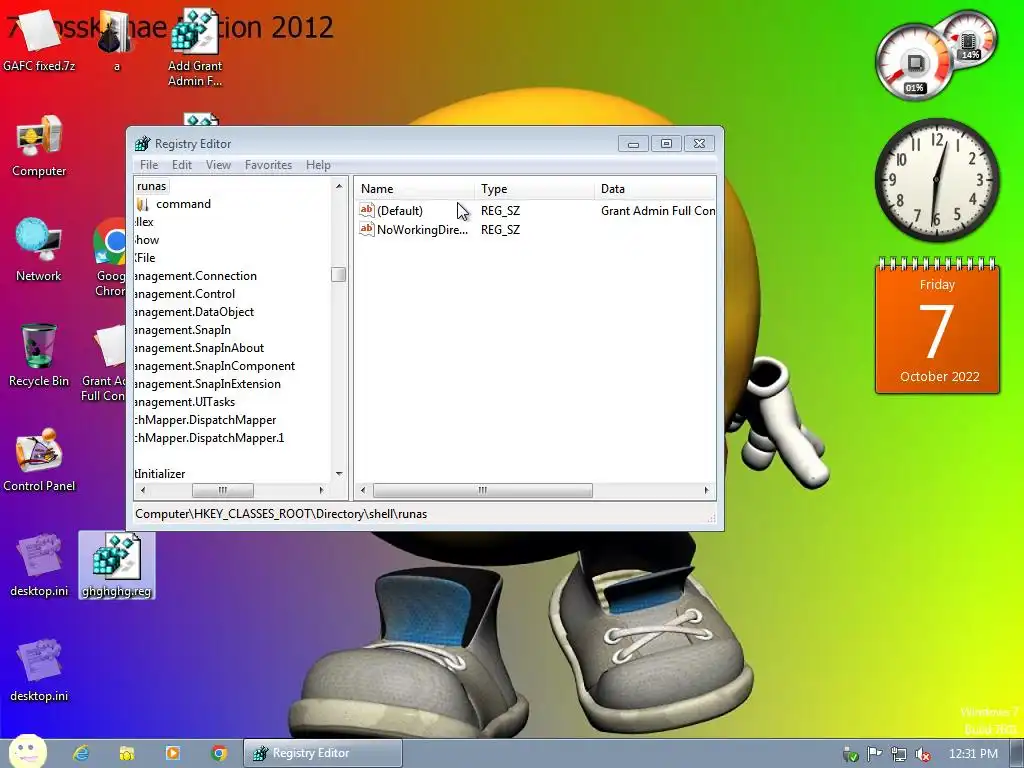Select the command subkey label

point(184,204)
